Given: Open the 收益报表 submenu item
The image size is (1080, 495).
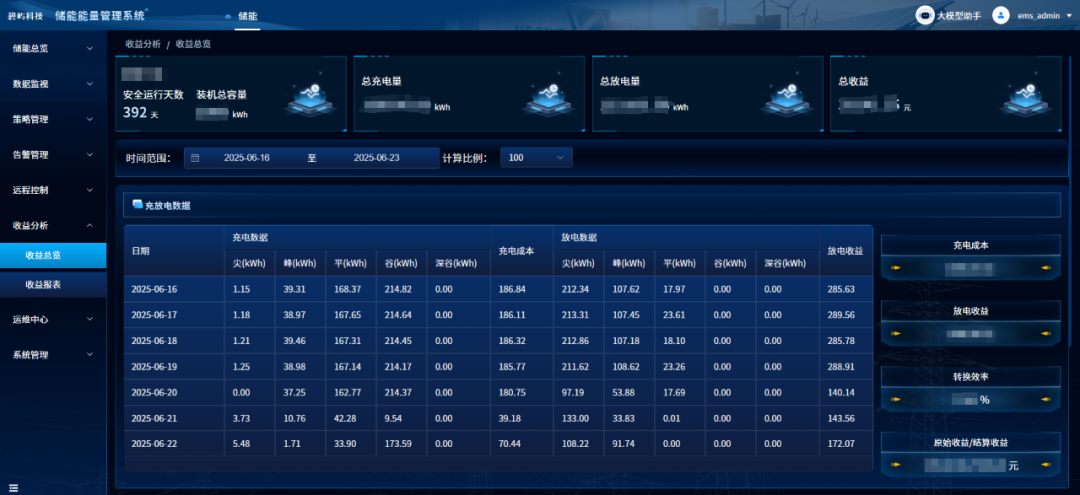Looking at the screenshot, I should (53, 284).
